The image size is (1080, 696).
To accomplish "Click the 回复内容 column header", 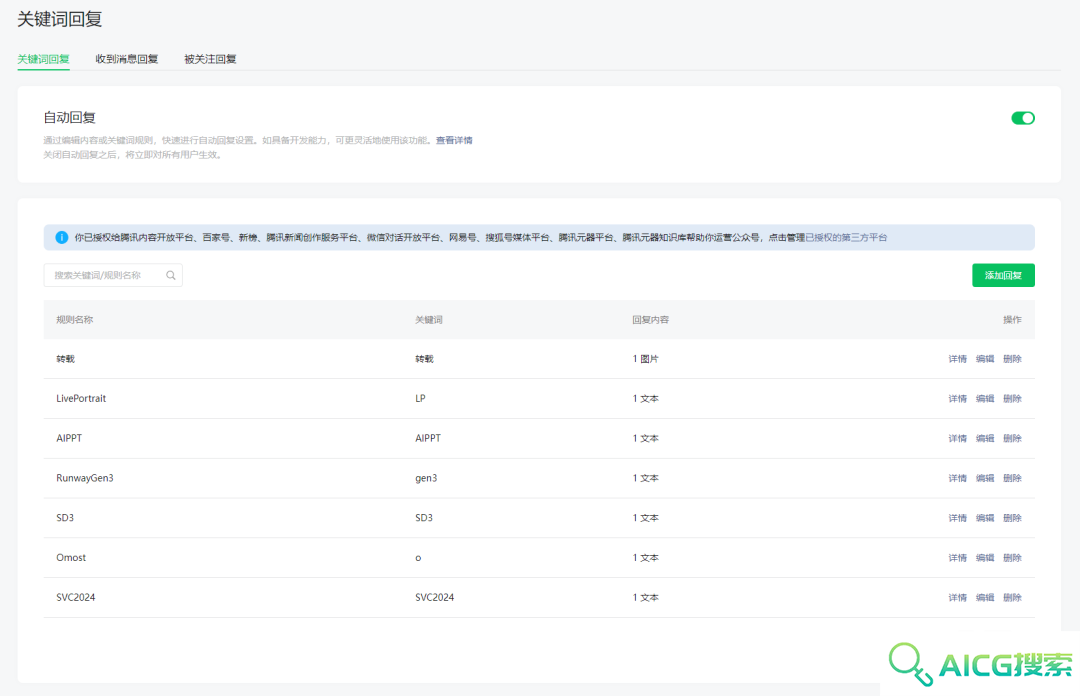I will tap(651, 320).
